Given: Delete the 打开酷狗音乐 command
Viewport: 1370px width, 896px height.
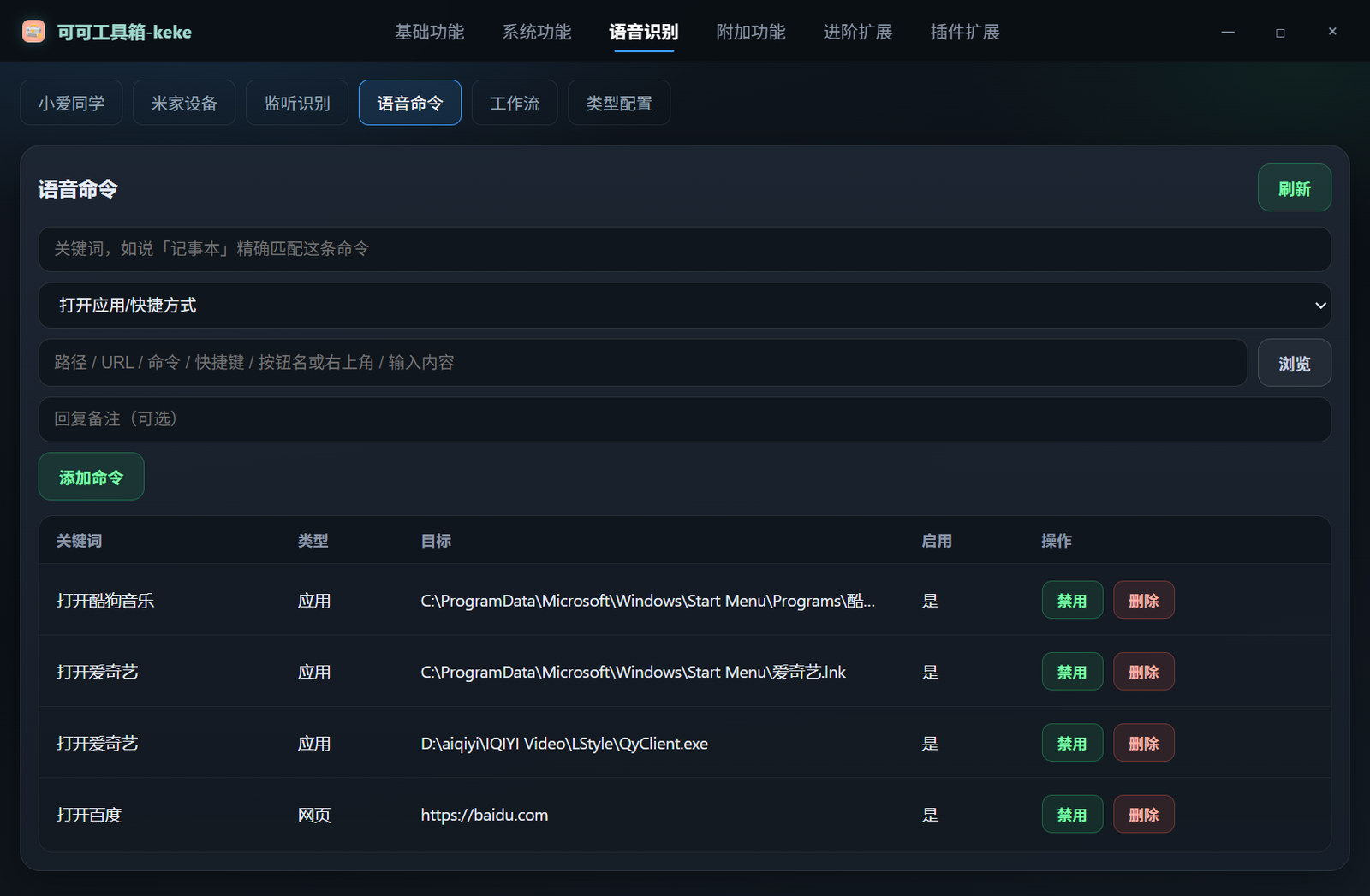Looking at the screenshot, I should tap(1143, 601).
